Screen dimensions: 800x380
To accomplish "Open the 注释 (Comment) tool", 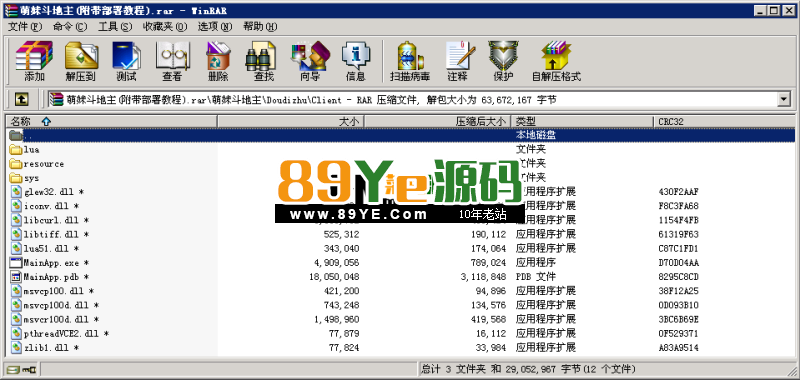I will (x=458, y=61).
